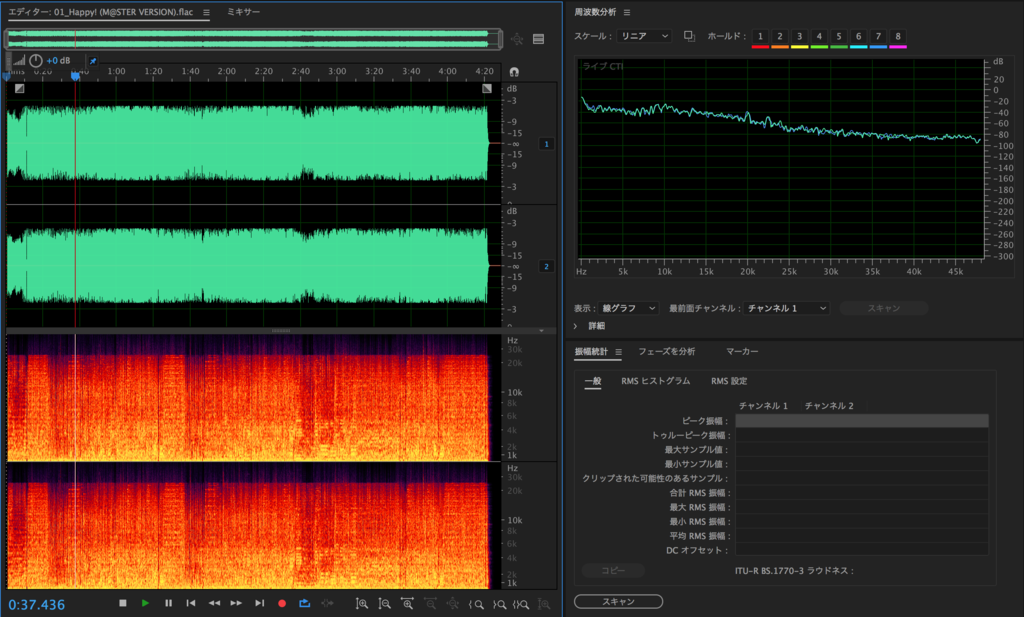
Task: Move playhead to the previous marker
Action: [191, 603]
